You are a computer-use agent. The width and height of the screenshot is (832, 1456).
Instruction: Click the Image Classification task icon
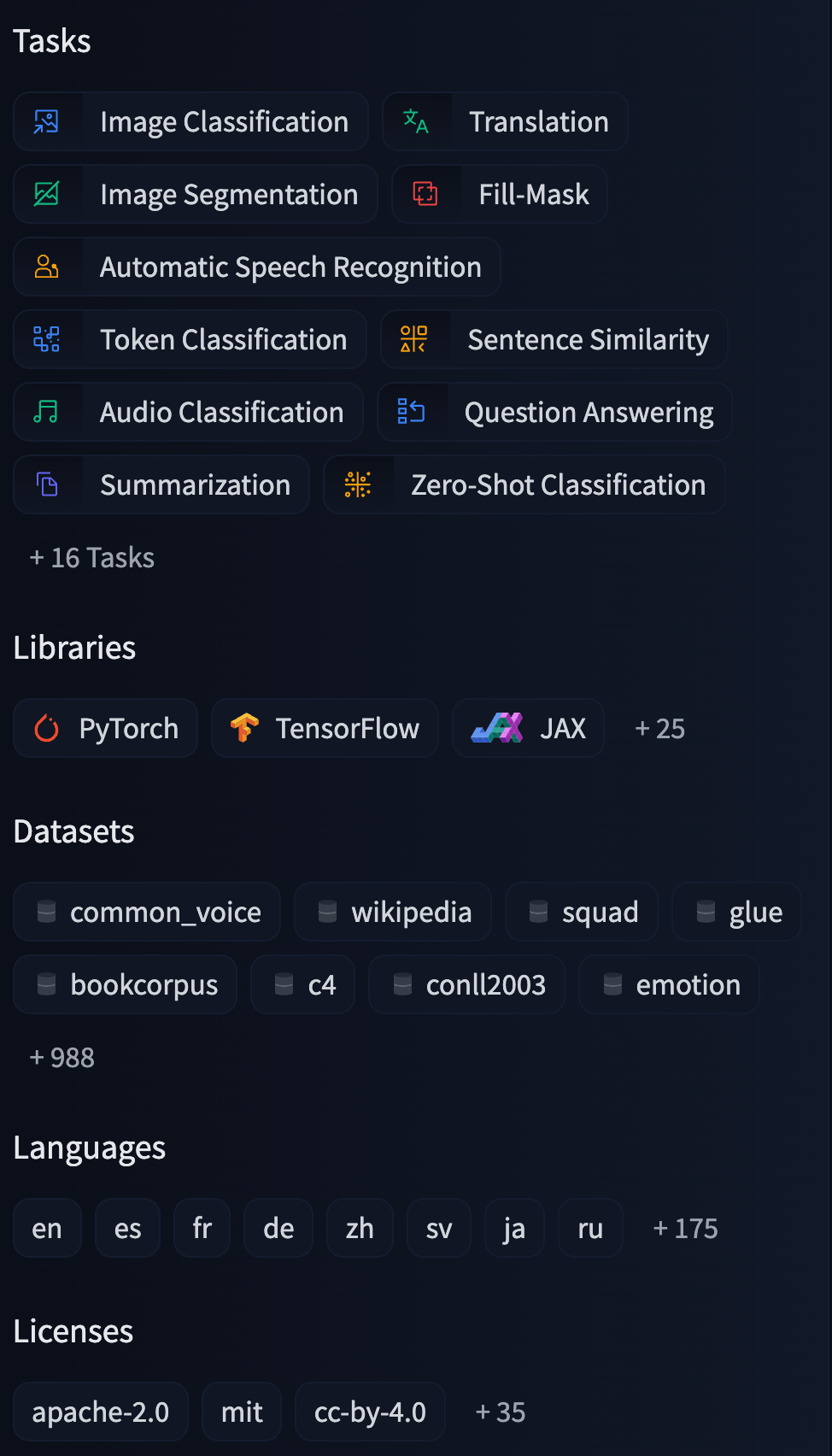click(x=47, y=122)
